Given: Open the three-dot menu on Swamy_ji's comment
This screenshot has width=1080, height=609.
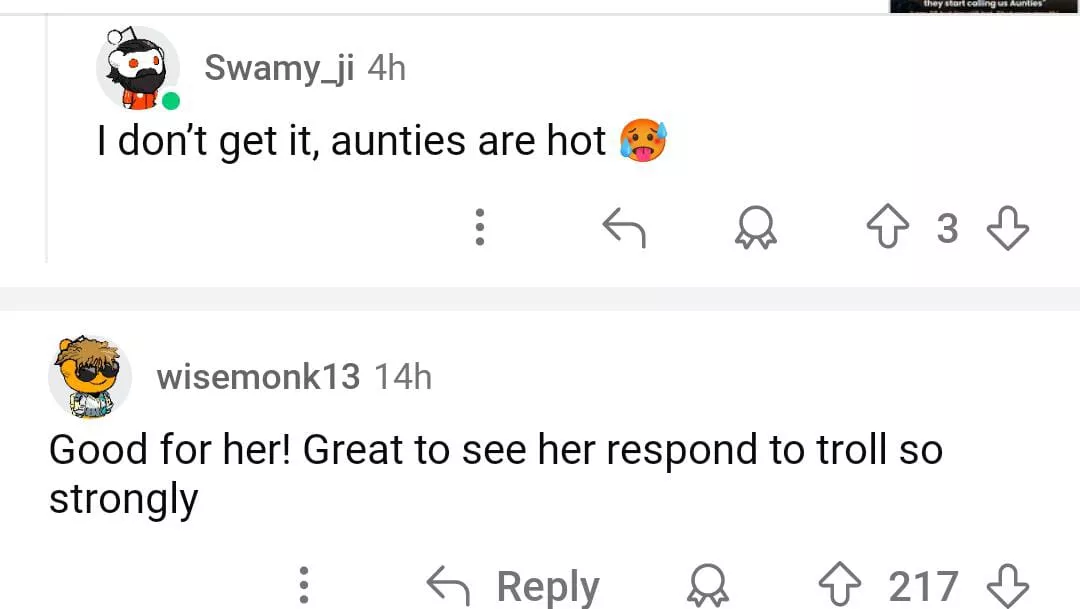Looking at the screenshot, I should [480, 229].
